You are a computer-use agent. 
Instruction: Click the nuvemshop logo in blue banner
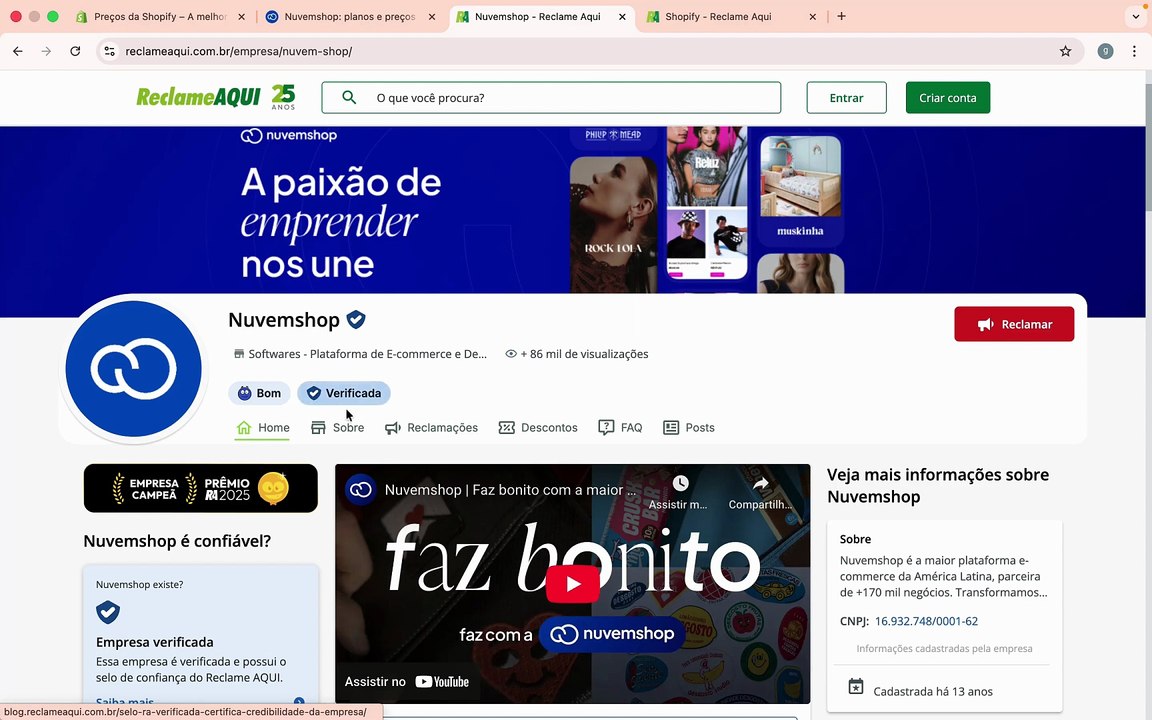[x=289, y=135]
